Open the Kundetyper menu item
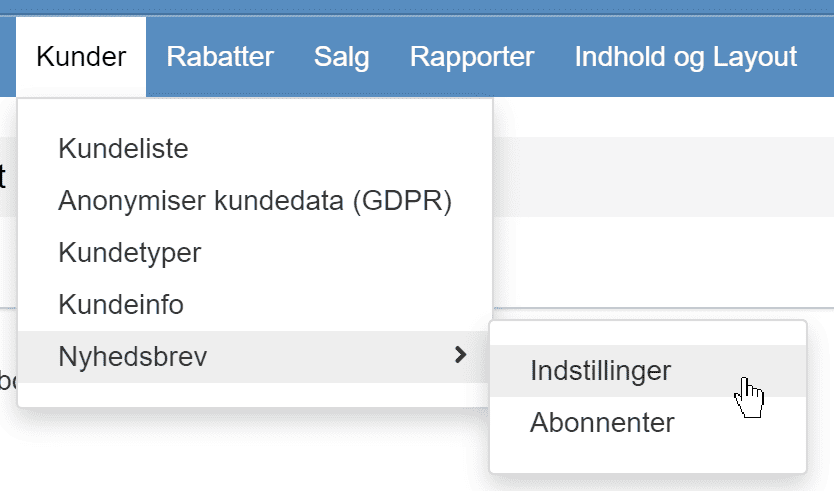The image size is (834, 491). tap(253, 253)
